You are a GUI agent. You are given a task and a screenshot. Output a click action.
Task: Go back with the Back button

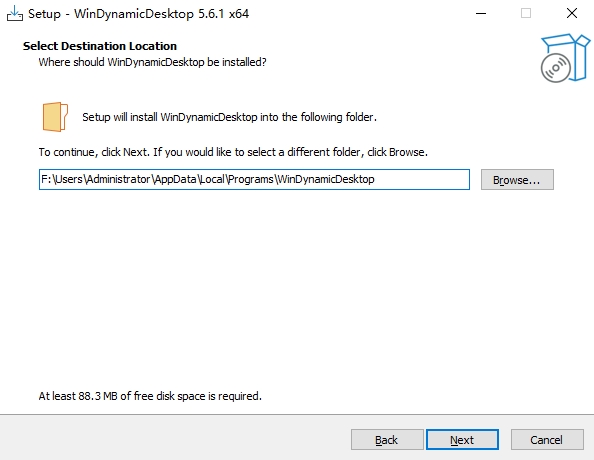(x=387, y=440)
